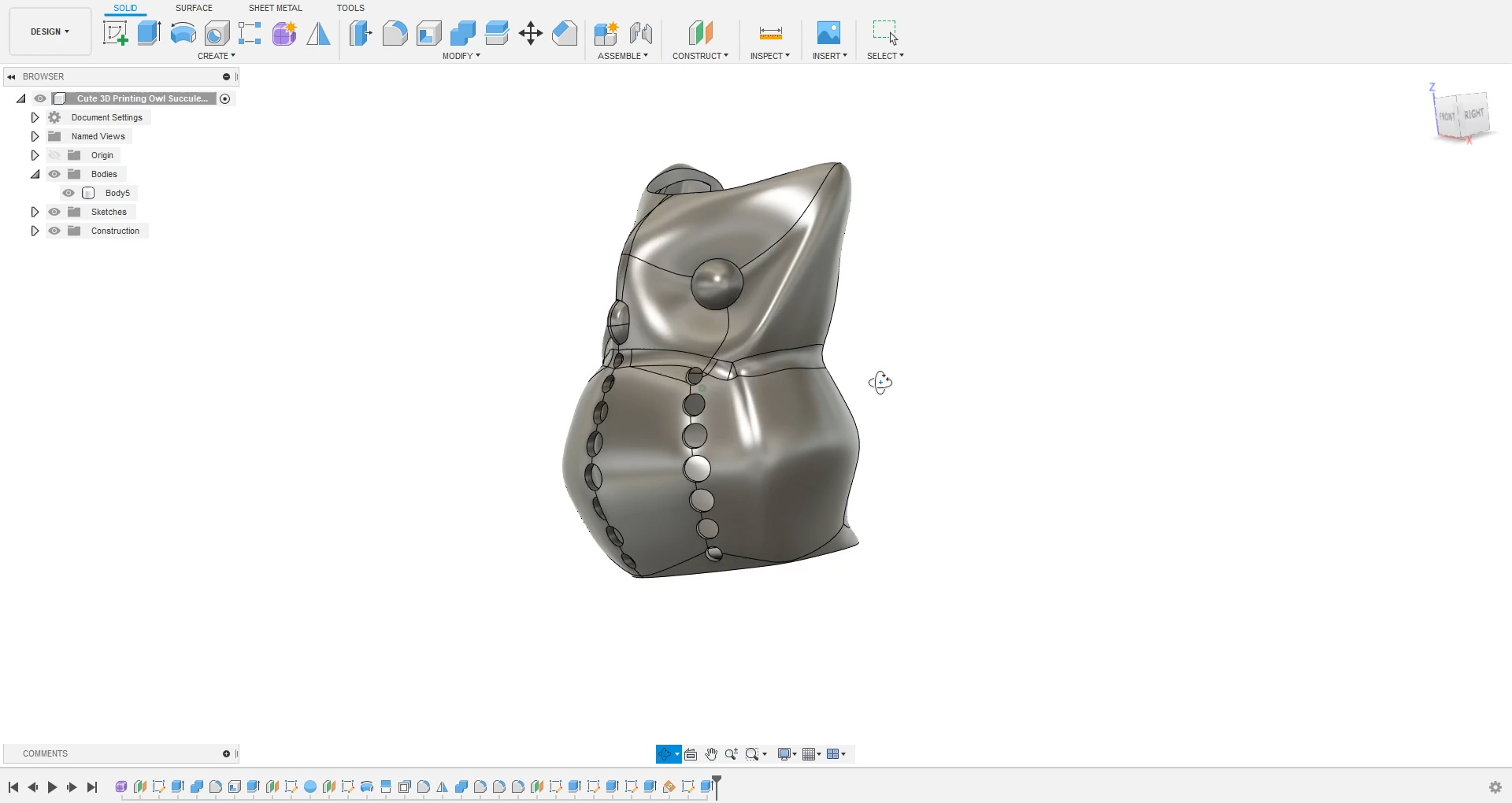Select the Hole tool

217,33
